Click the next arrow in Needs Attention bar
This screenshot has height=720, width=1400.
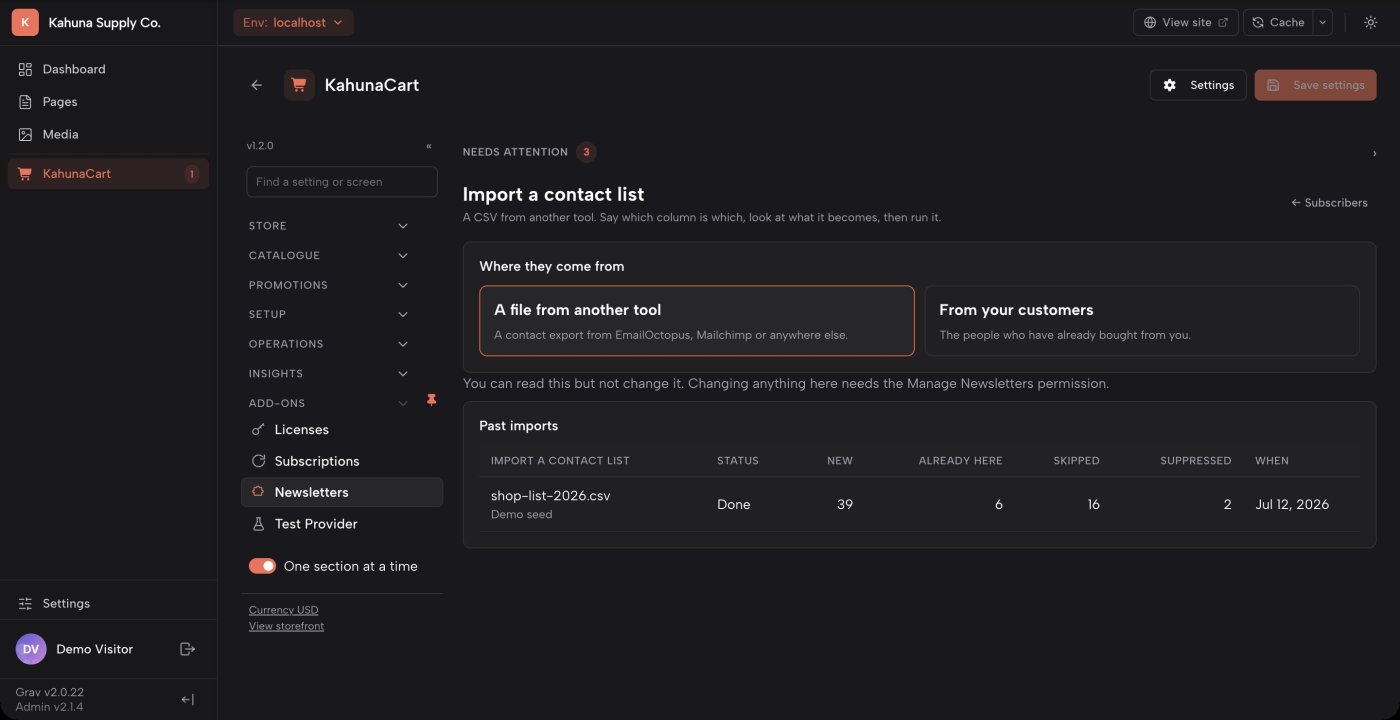coord(1374,153)
